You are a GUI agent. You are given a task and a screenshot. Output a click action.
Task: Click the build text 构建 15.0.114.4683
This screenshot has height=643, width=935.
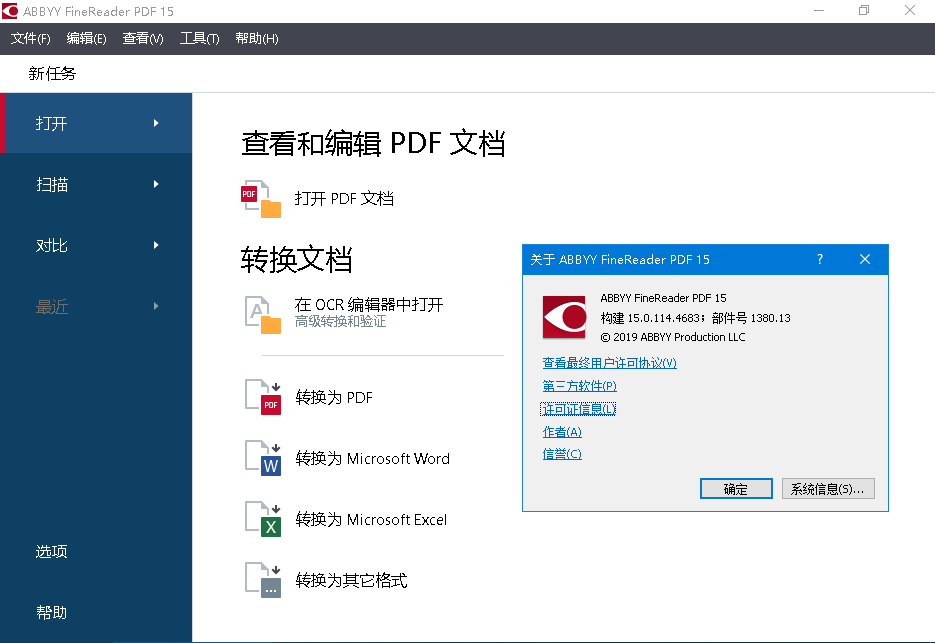pyautogui.click(x=650, y=318)
